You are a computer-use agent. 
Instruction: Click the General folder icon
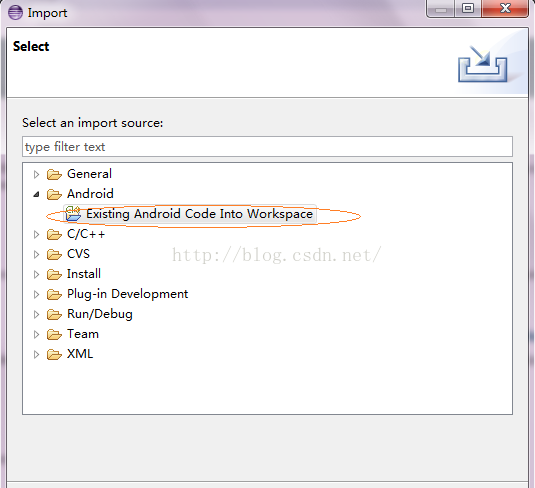click(x=54, y=174)
